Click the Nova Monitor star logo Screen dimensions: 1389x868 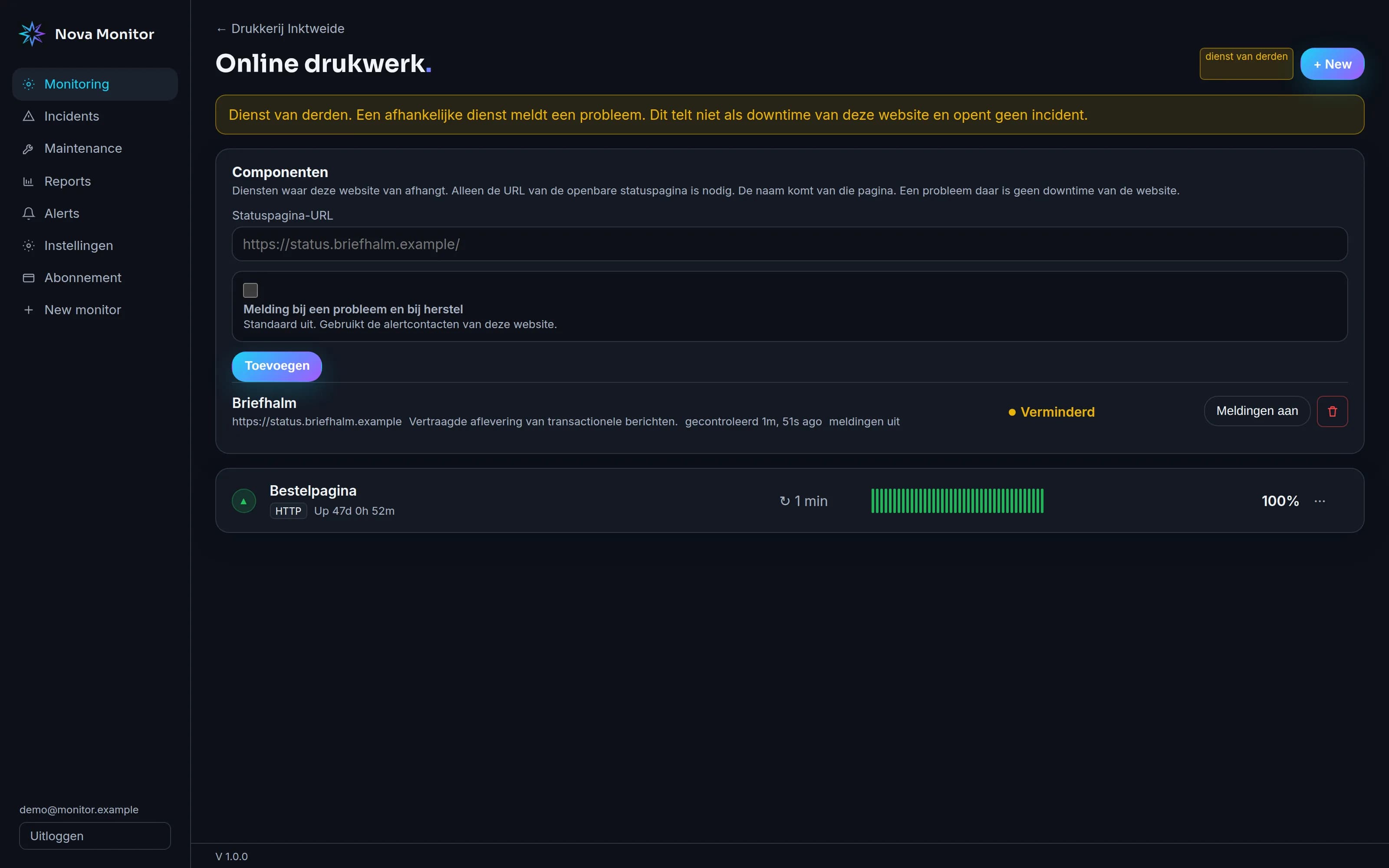32,34
